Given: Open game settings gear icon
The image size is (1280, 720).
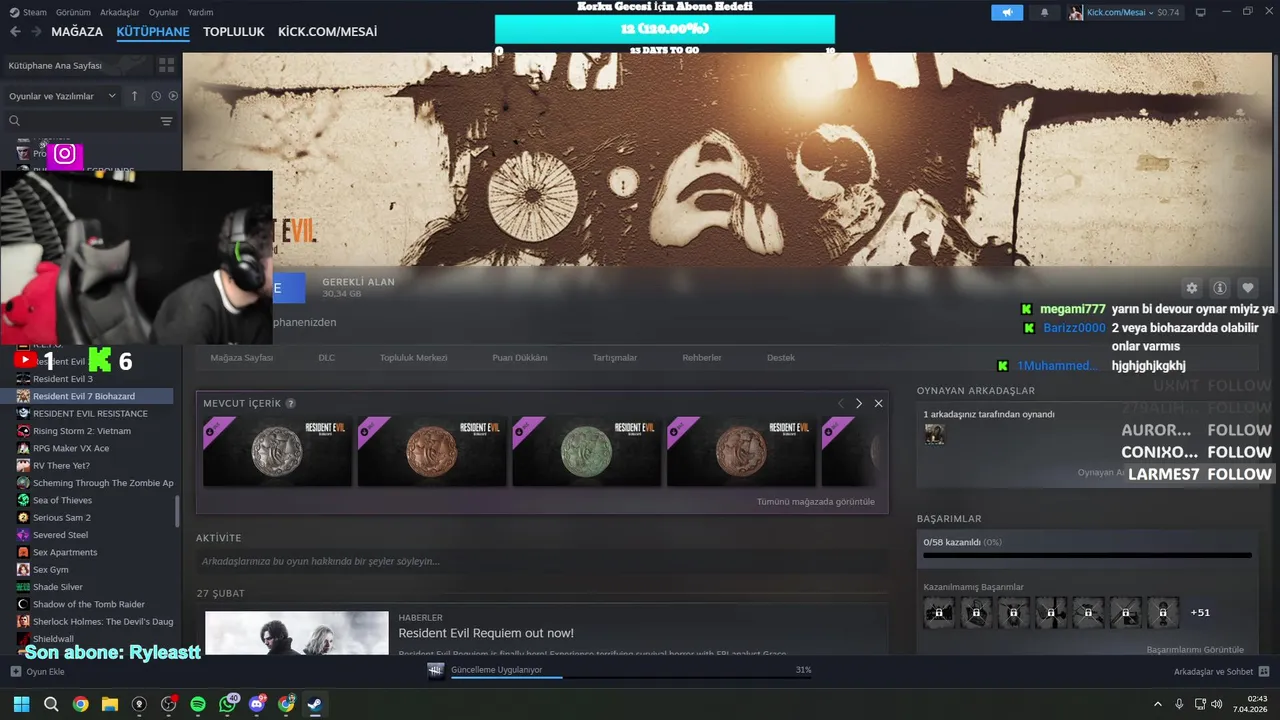Looking at the screenshot, I should point(1191,288).
